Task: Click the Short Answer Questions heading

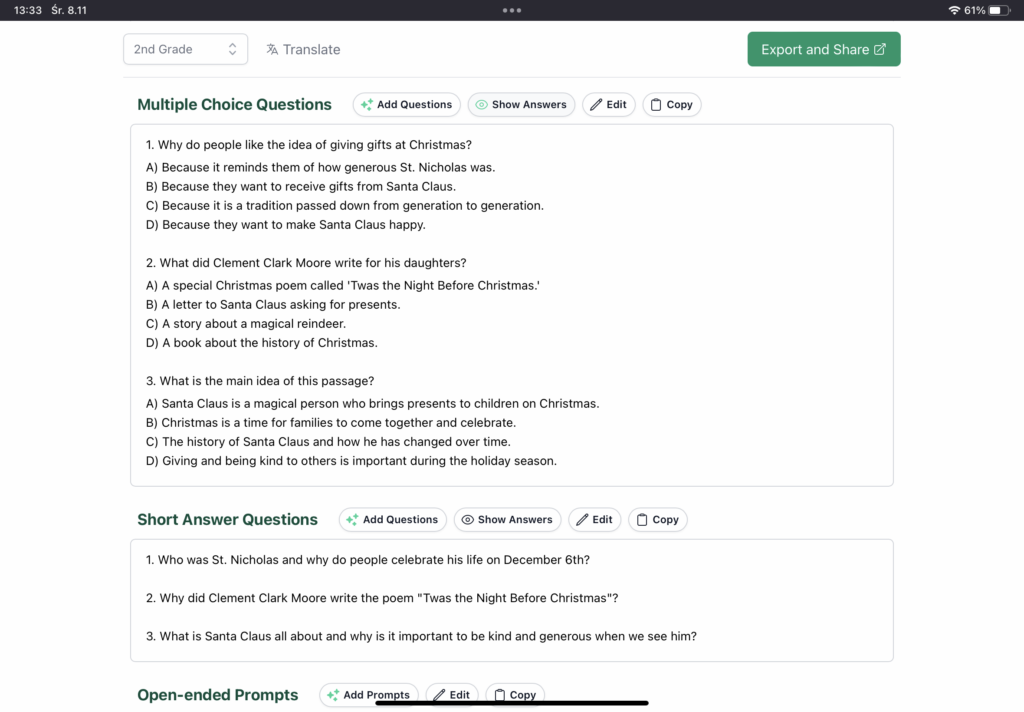Action: (227, 519)
